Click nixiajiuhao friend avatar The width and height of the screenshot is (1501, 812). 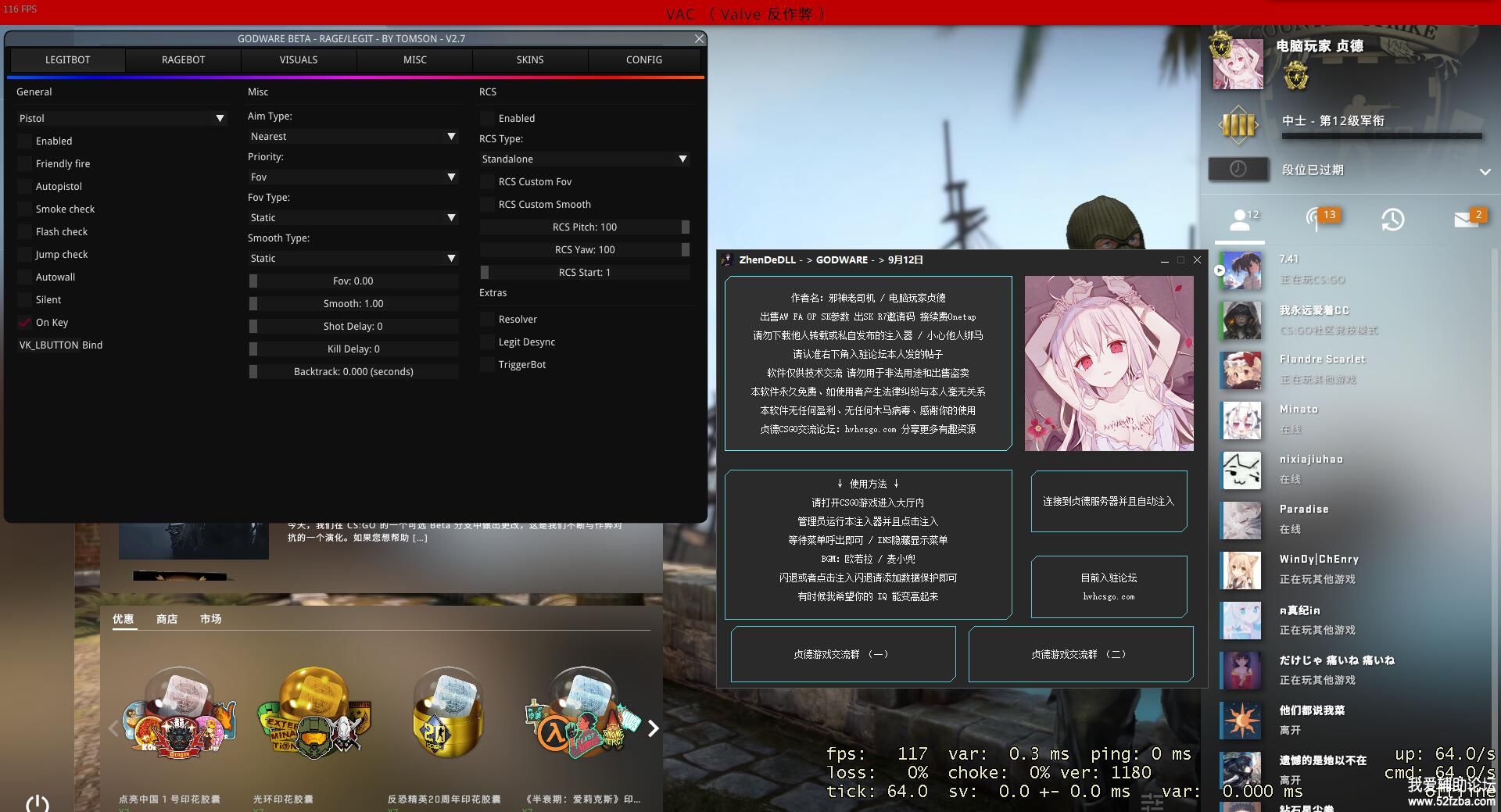(x=1241, y=470)
